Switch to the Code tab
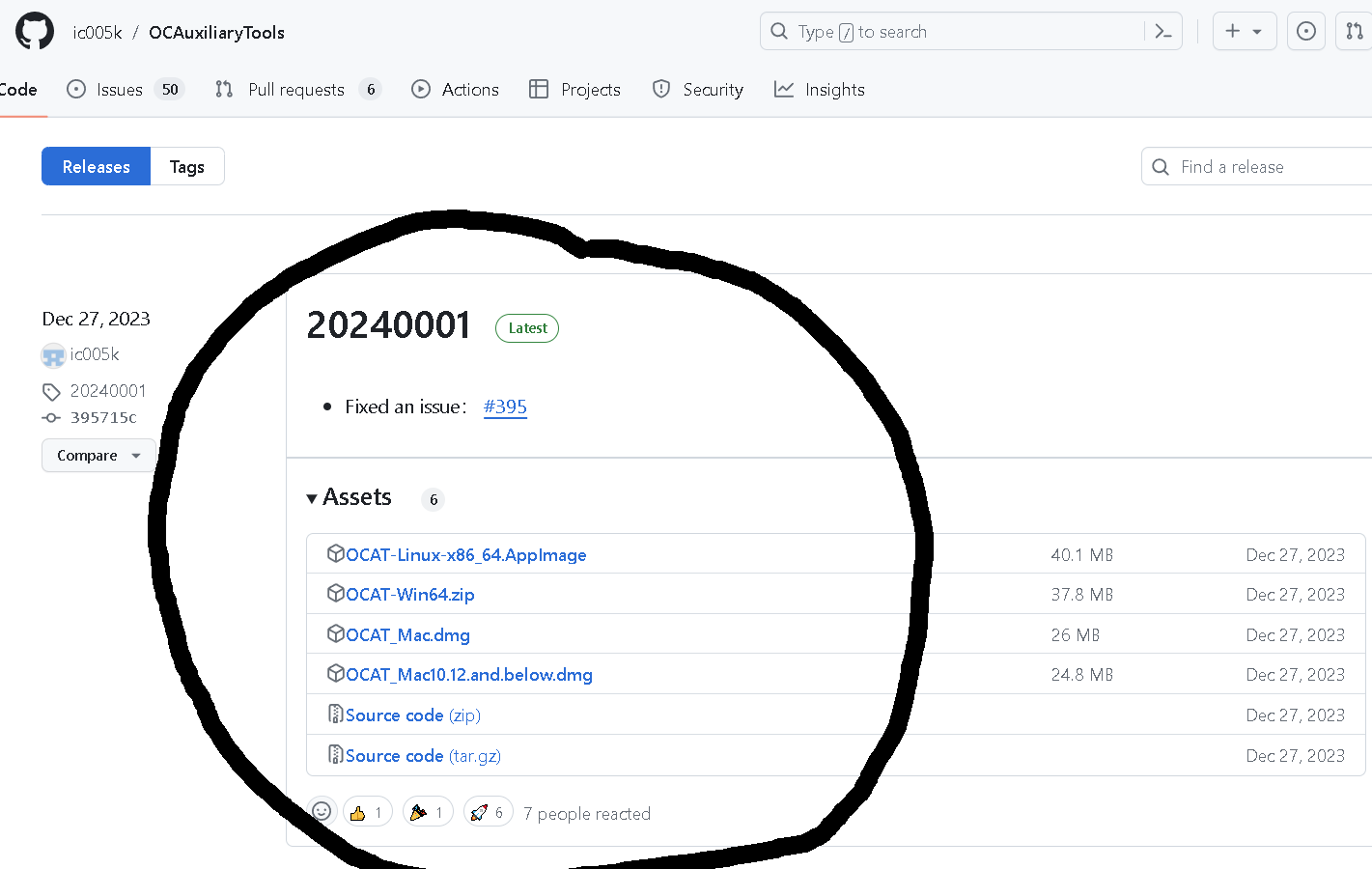Viewport: 1372px width, 869px height. click(x=18, y=90)
